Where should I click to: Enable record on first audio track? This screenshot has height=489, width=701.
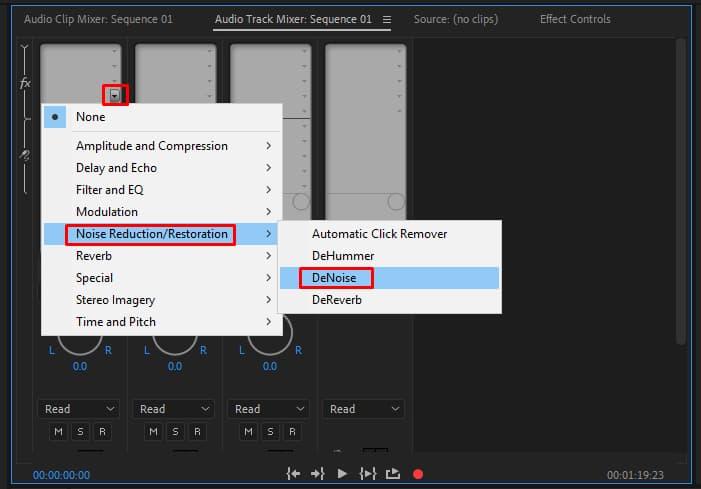click(x=102, y=432)
